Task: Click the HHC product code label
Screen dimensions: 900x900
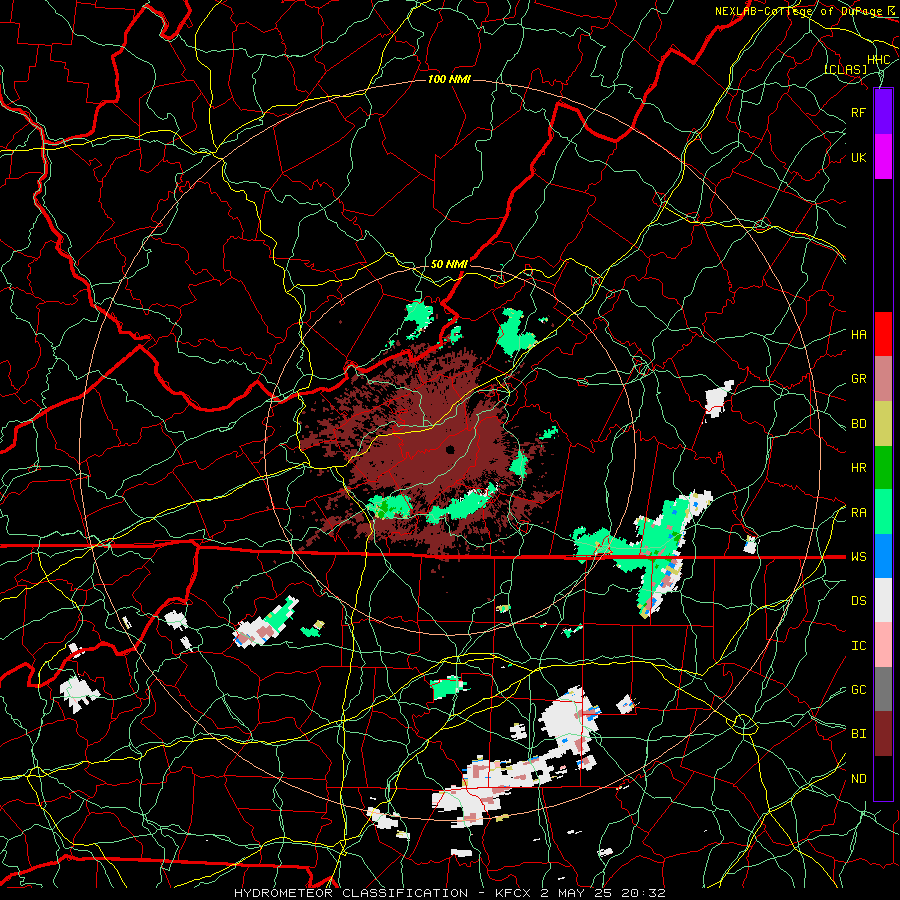Action: pyautogui.click(x=878, y=60)
